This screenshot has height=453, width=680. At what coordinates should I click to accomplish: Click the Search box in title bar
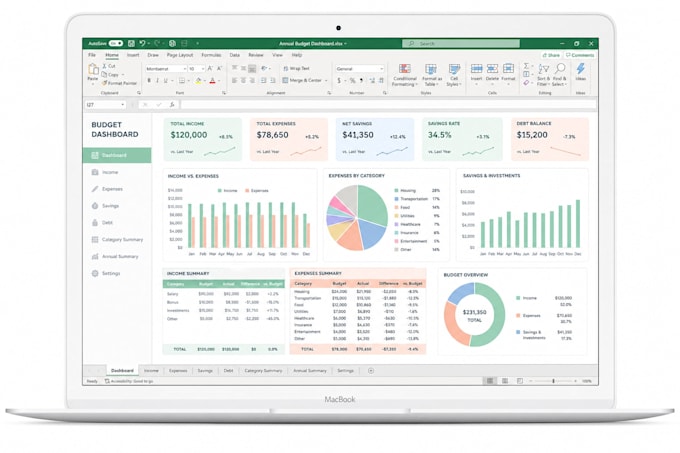pos(461,43)
